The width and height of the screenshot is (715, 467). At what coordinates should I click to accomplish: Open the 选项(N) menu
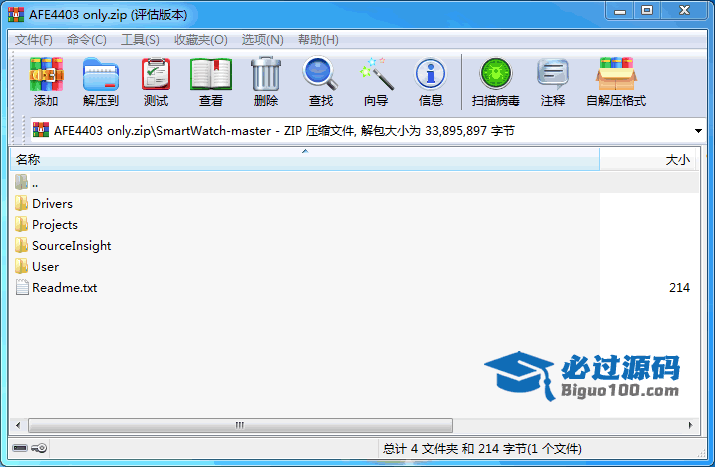[x=263, y=40]
